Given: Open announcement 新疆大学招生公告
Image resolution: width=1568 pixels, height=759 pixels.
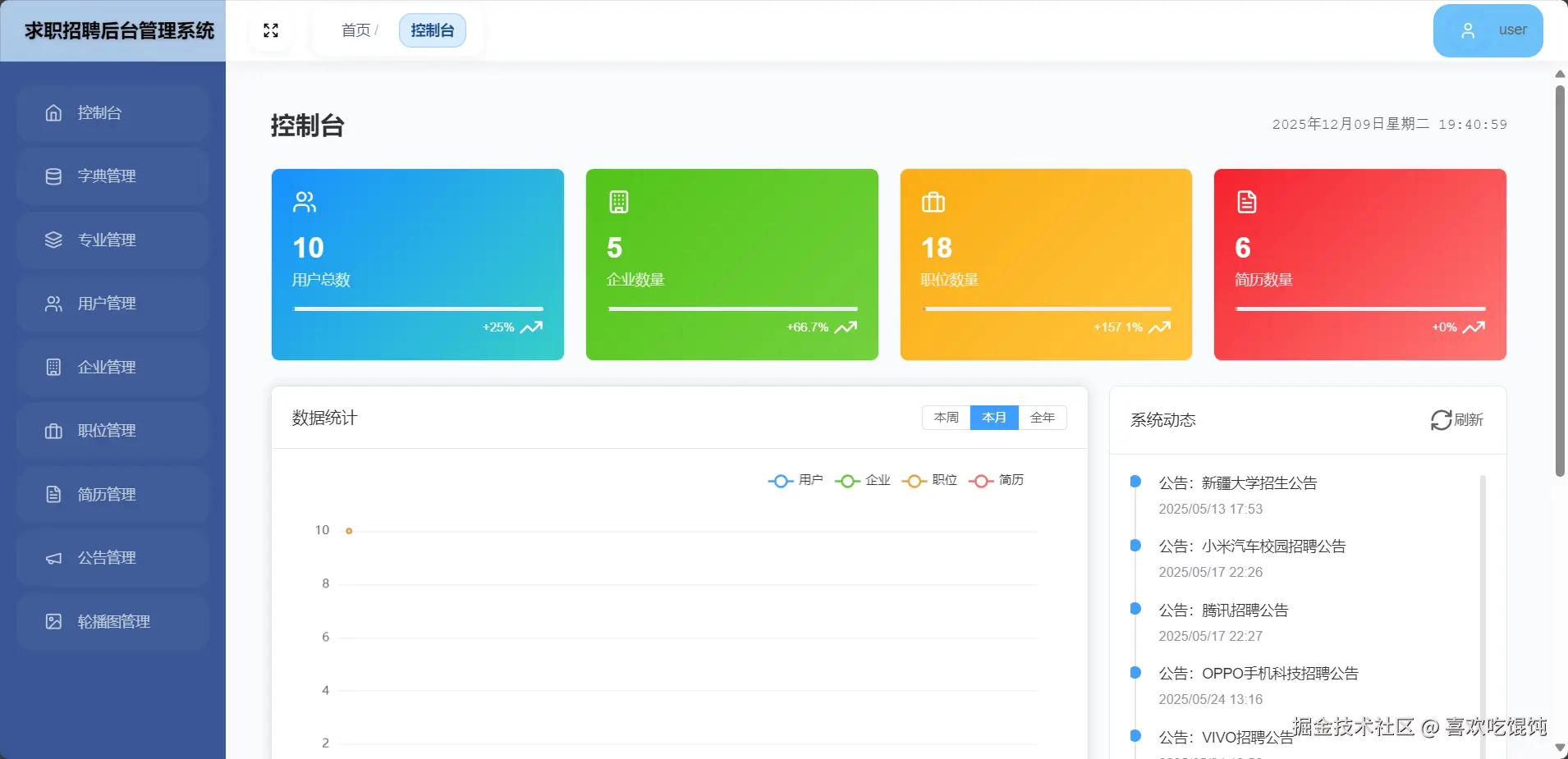Looking at the screenshot, I should pos(1237,483).
